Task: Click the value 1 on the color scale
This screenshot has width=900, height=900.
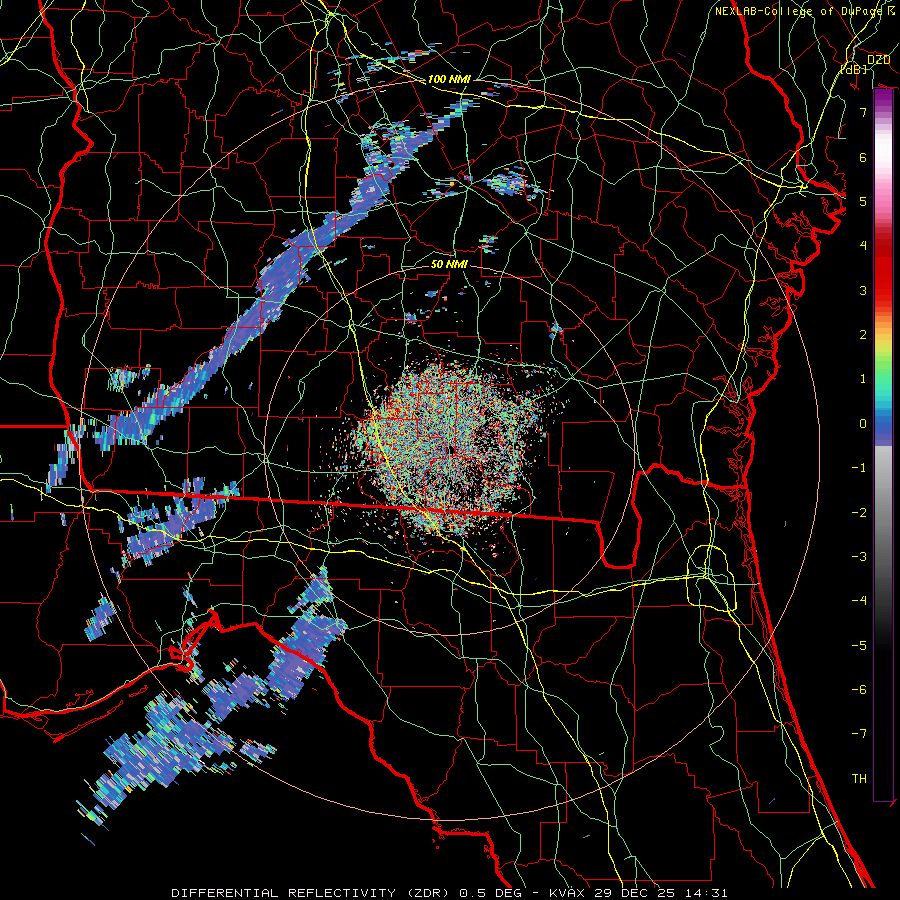Action: [x=863, y=379]
